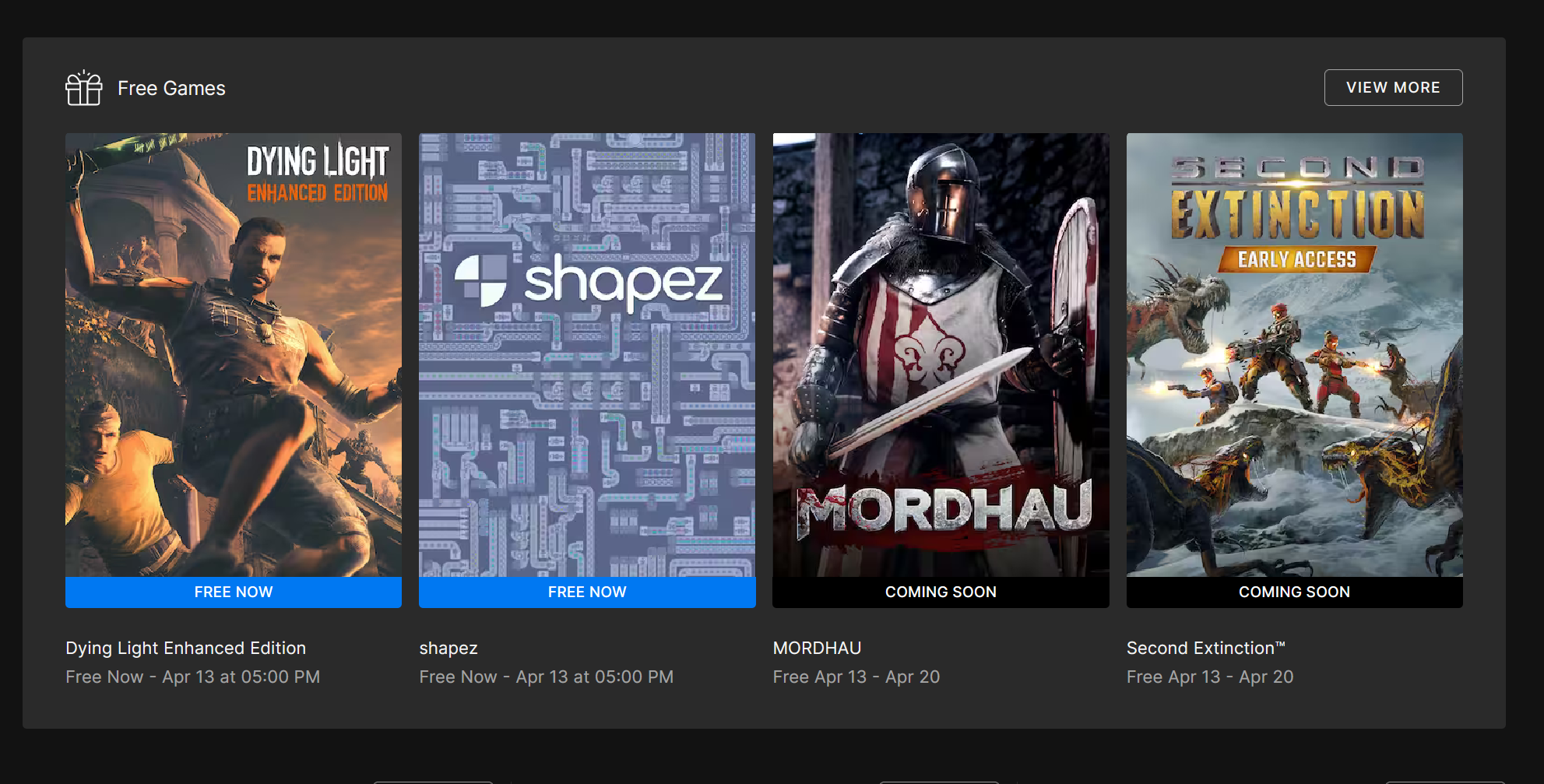1544x784 pixels.
Task: Select the Dying Light Enhanced Edition title text
Action: 185,648
